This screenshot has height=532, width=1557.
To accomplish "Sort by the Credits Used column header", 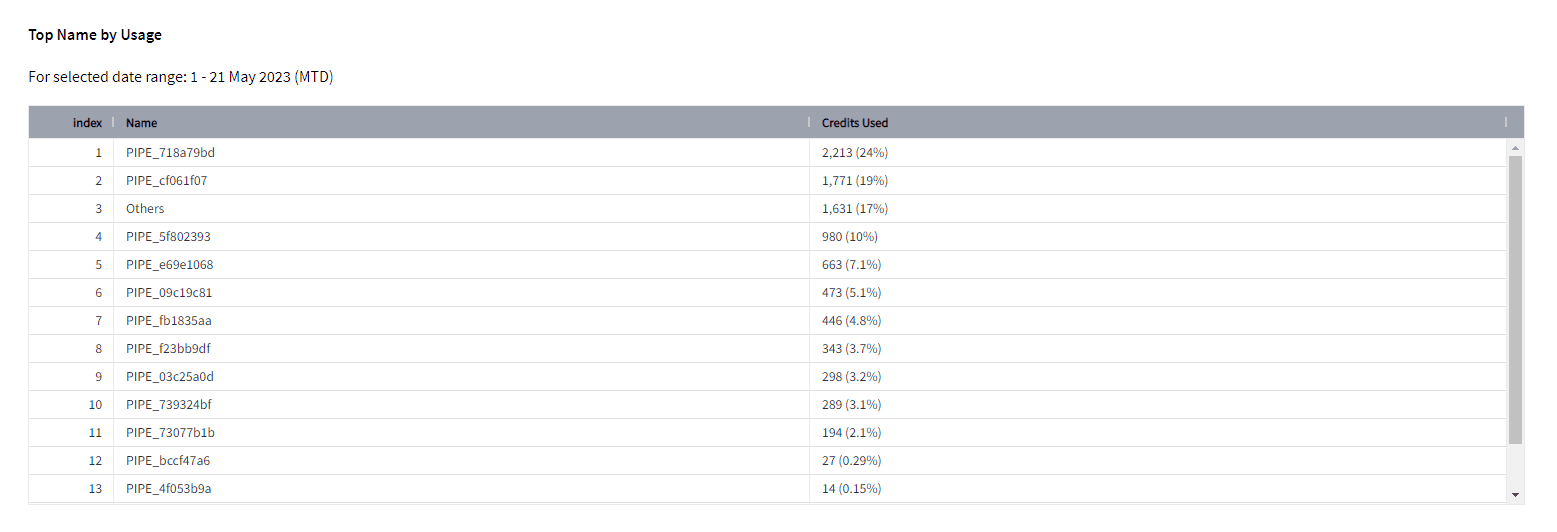I will [855, 123].
